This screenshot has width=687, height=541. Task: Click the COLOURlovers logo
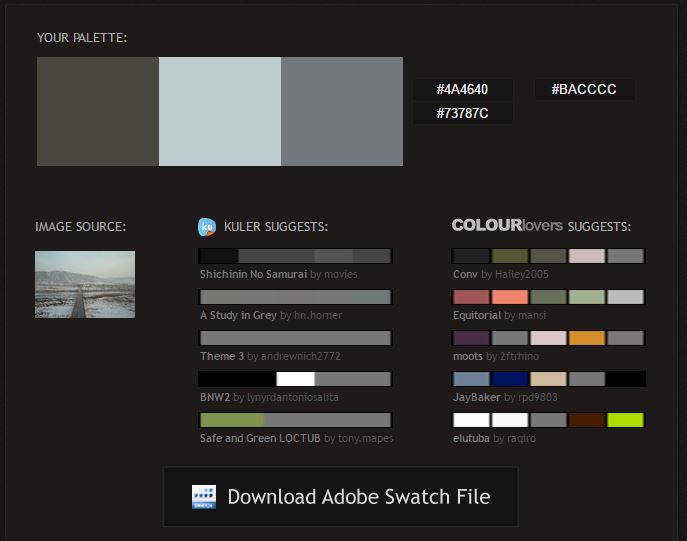coord(507,225)
